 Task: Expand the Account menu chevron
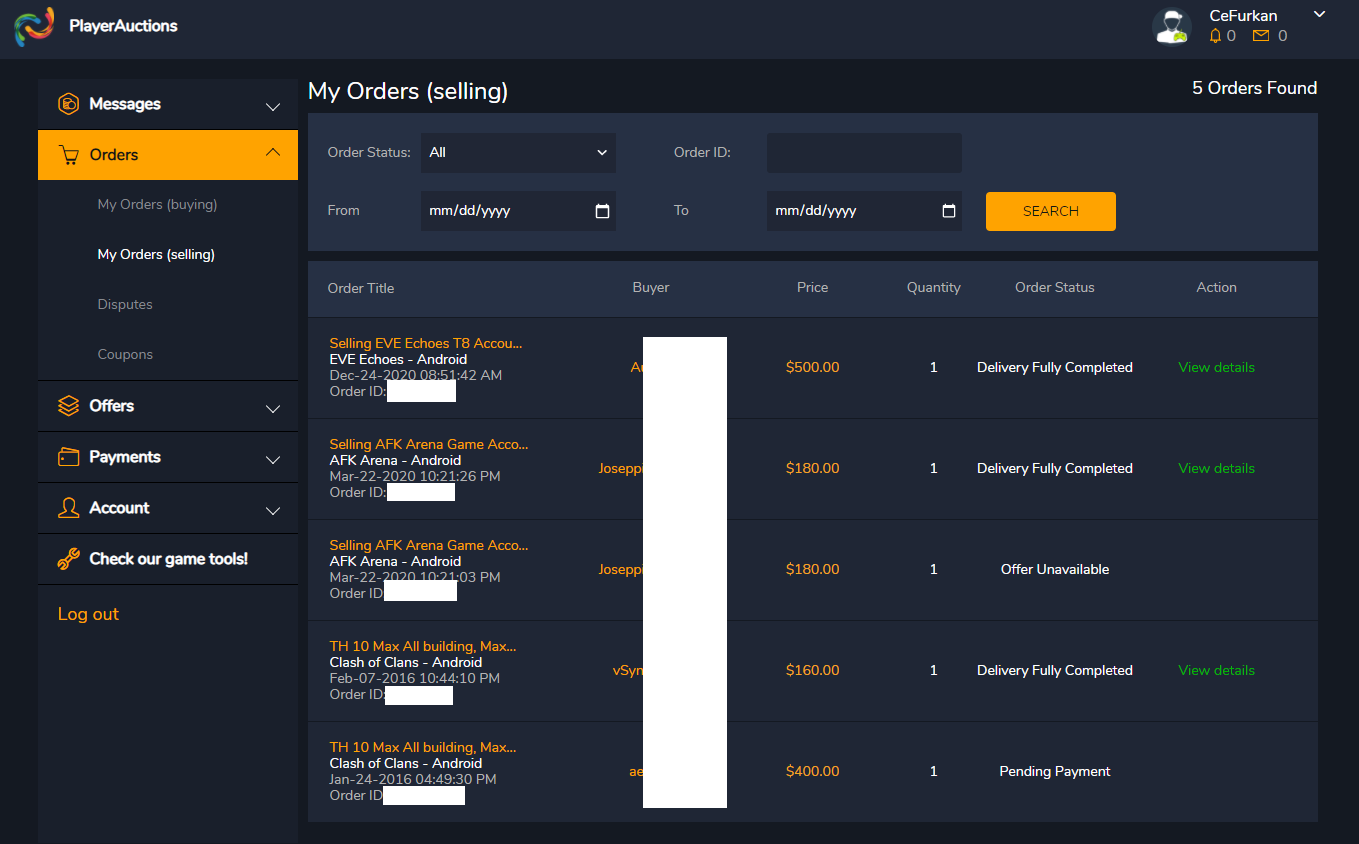tap(273, 510)
